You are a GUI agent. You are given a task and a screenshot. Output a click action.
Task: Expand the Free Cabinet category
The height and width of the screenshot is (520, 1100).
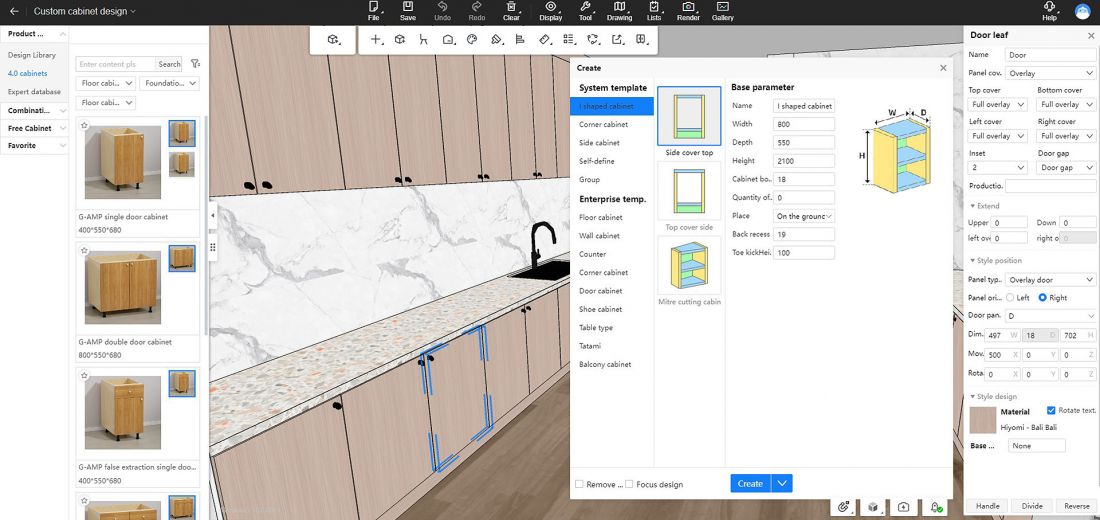click(x=34, y=128)
